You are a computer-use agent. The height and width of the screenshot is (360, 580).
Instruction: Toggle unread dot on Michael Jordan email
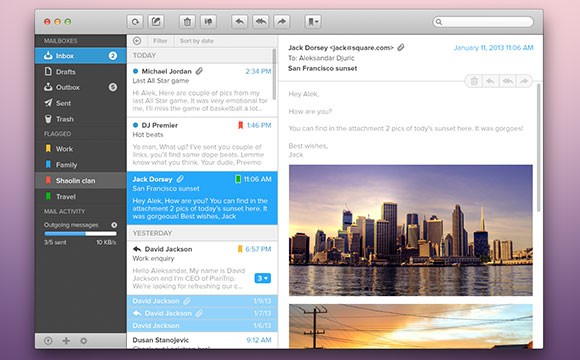[135, 71]
